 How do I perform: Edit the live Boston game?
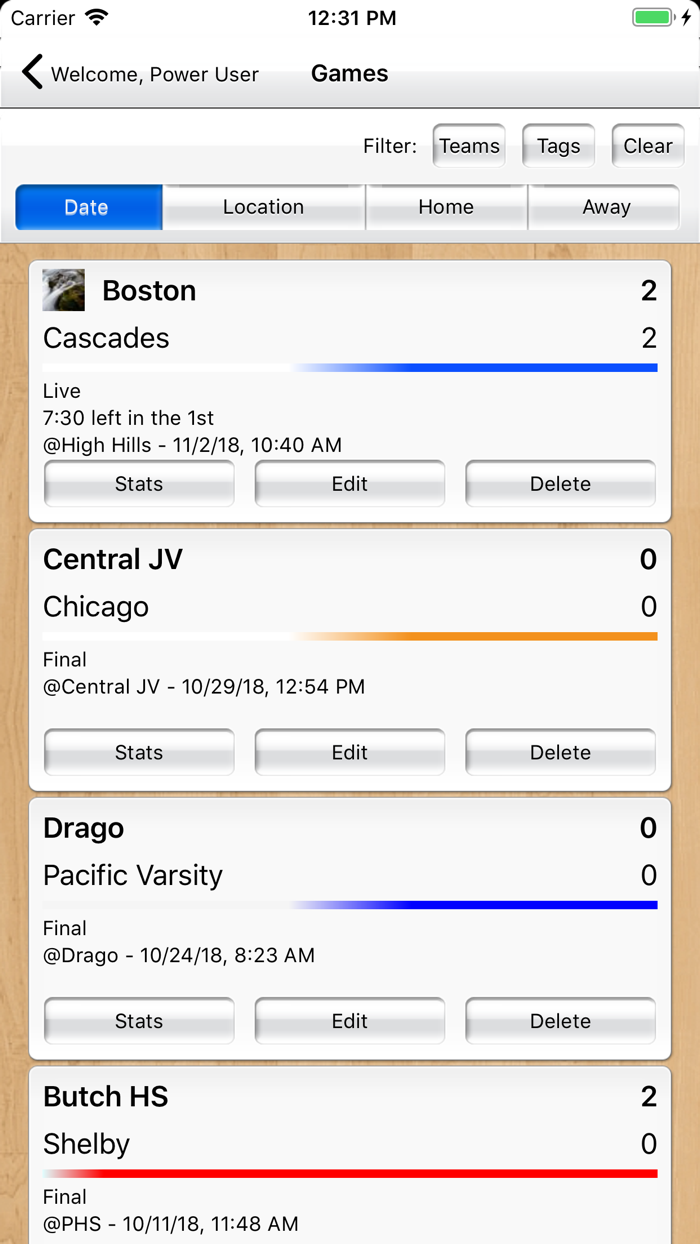pyautogui.click(x=349, y=483)
